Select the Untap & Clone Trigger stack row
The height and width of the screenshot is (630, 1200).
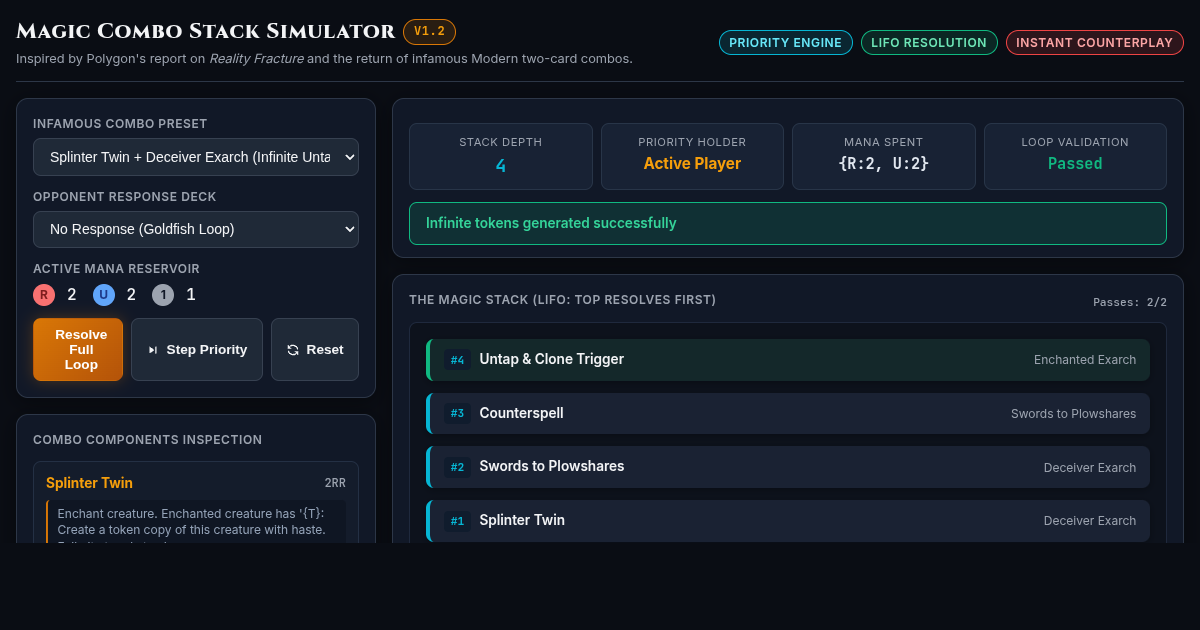(x=788, y=360)
